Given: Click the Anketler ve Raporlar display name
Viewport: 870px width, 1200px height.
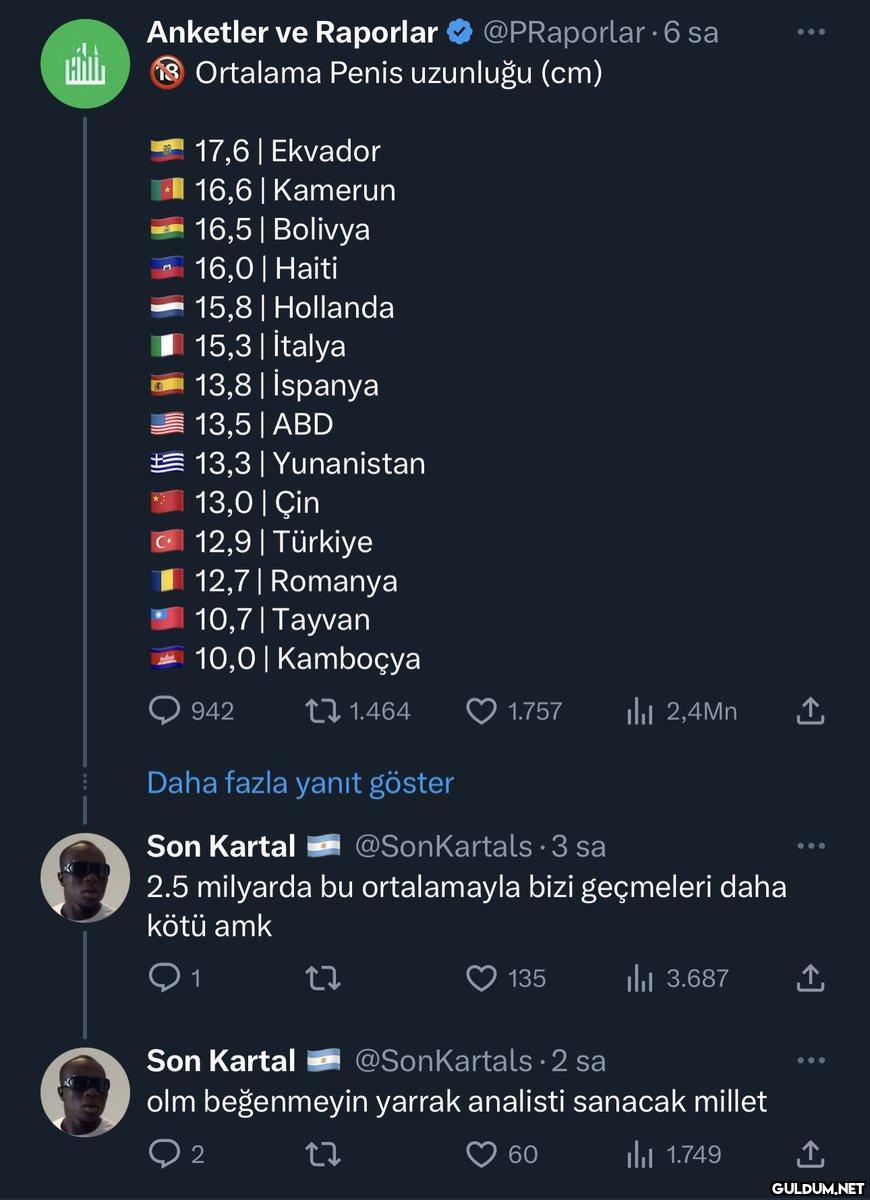Looking at the screenshot, I should [292, 32].
